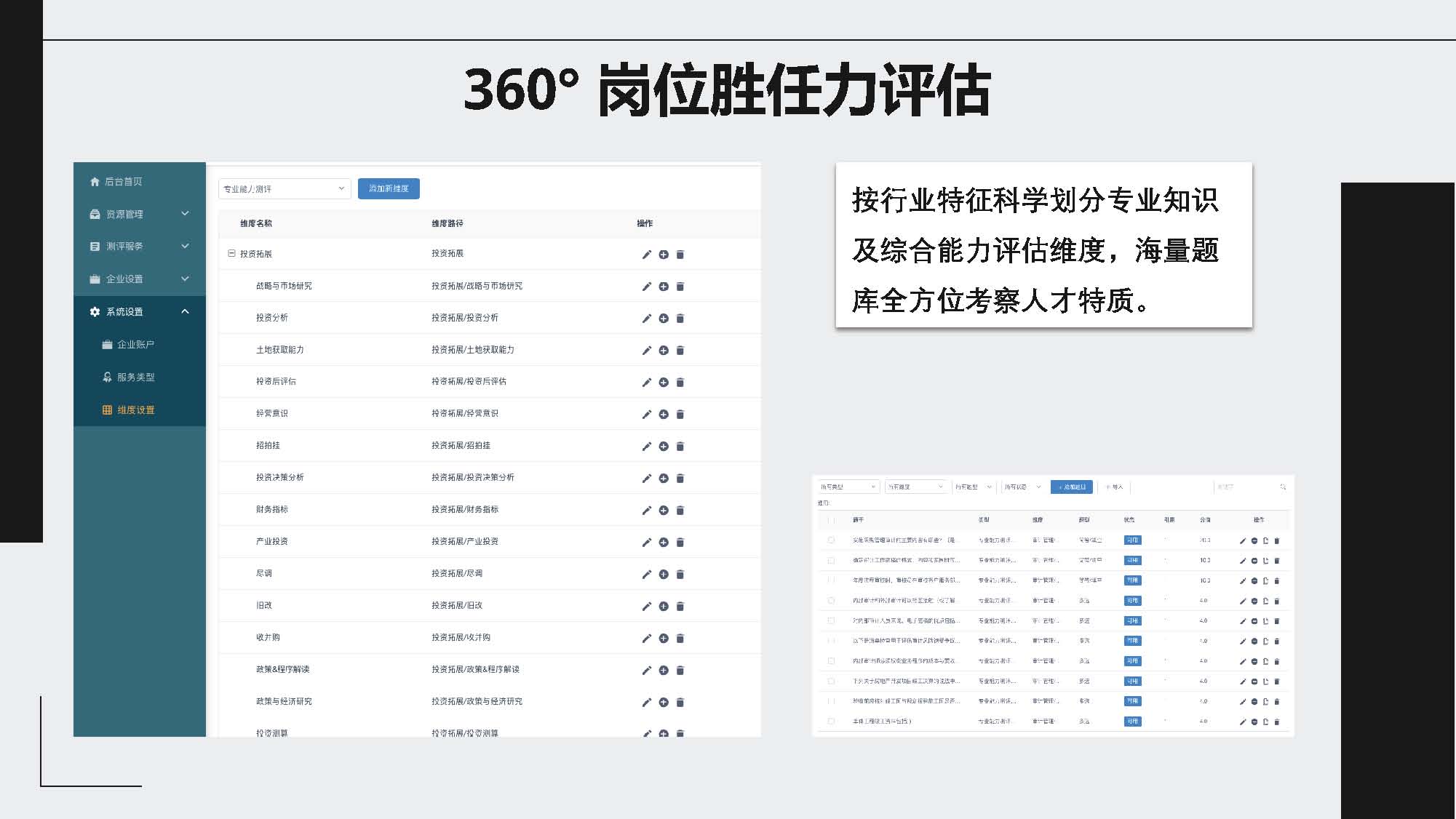Open the 专业能力测评 dropdown
This screenshot has height=819, width=1456.
(285, 188)
